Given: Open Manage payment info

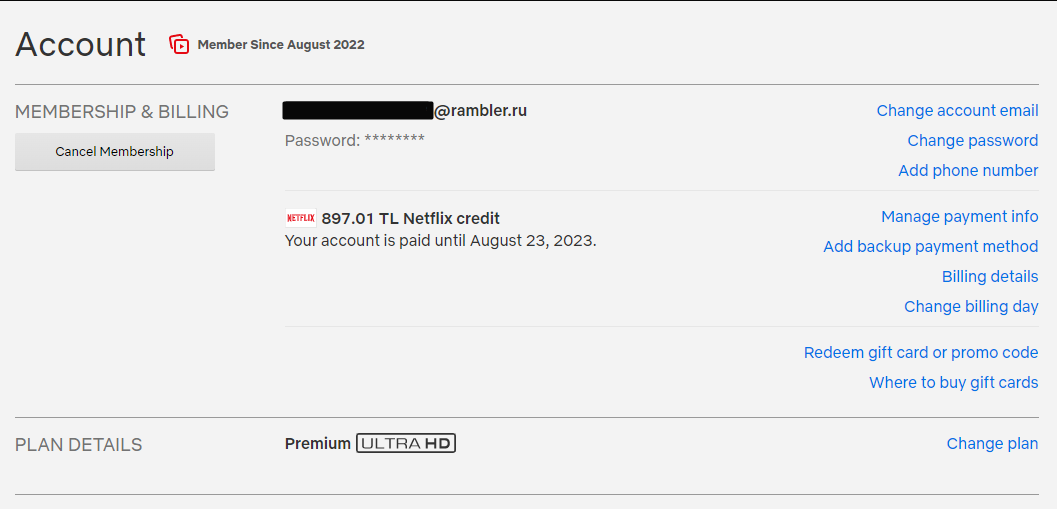Looking at the screenshot, I should 960,216.
